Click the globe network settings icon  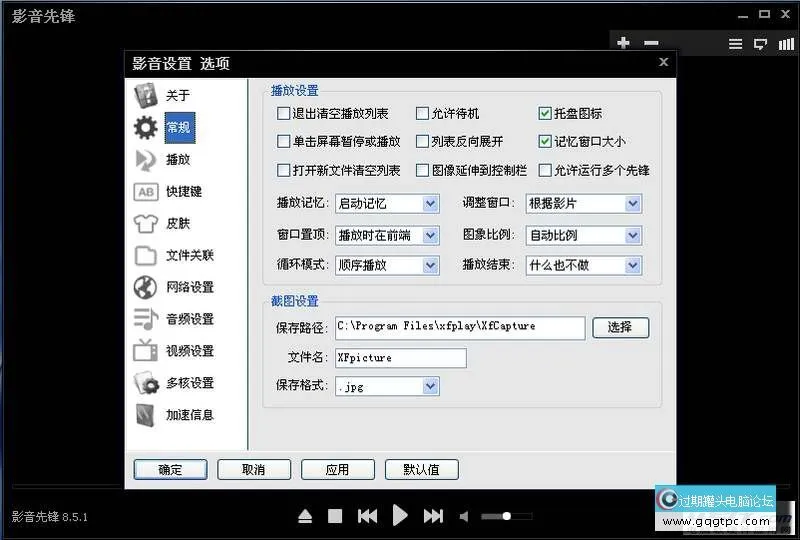tap(146, 287)
